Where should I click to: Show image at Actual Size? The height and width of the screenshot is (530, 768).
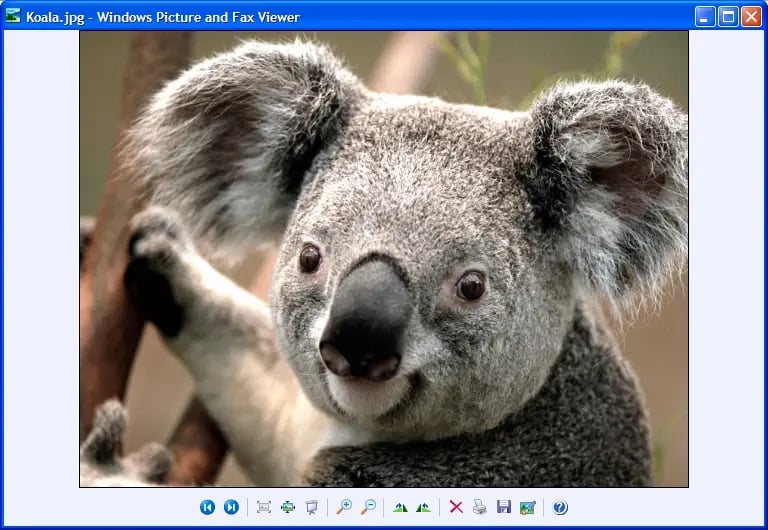click(x=288, y=507)
